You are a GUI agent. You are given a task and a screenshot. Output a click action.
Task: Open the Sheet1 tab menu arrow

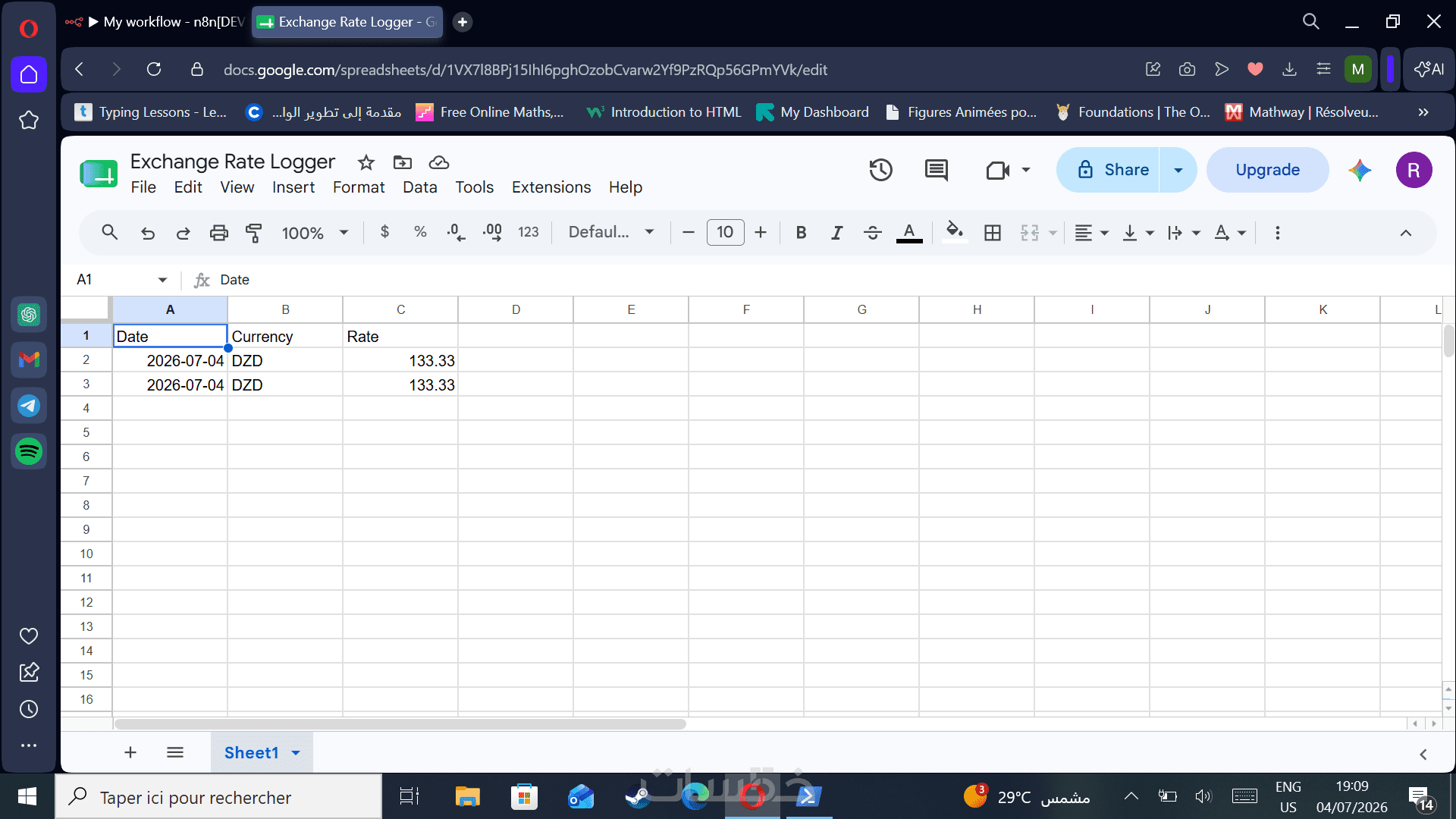point(296,753)
